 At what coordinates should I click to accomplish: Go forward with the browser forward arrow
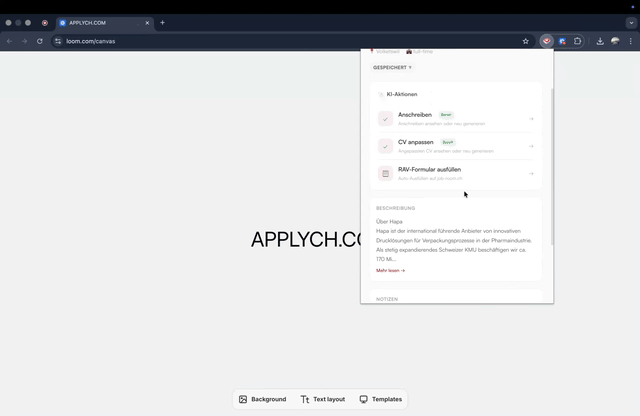24,41
